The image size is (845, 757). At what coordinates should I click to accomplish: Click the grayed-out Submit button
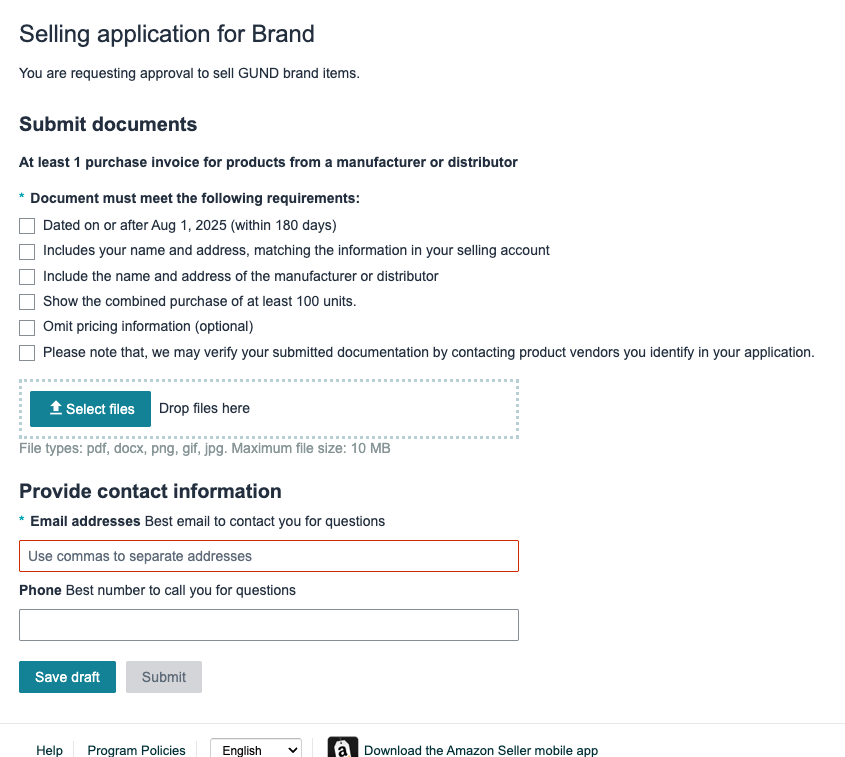coord(164,677)
